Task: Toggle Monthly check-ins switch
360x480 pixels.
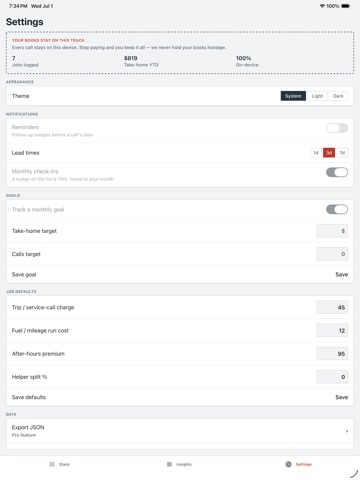Action: pos(337,172)
